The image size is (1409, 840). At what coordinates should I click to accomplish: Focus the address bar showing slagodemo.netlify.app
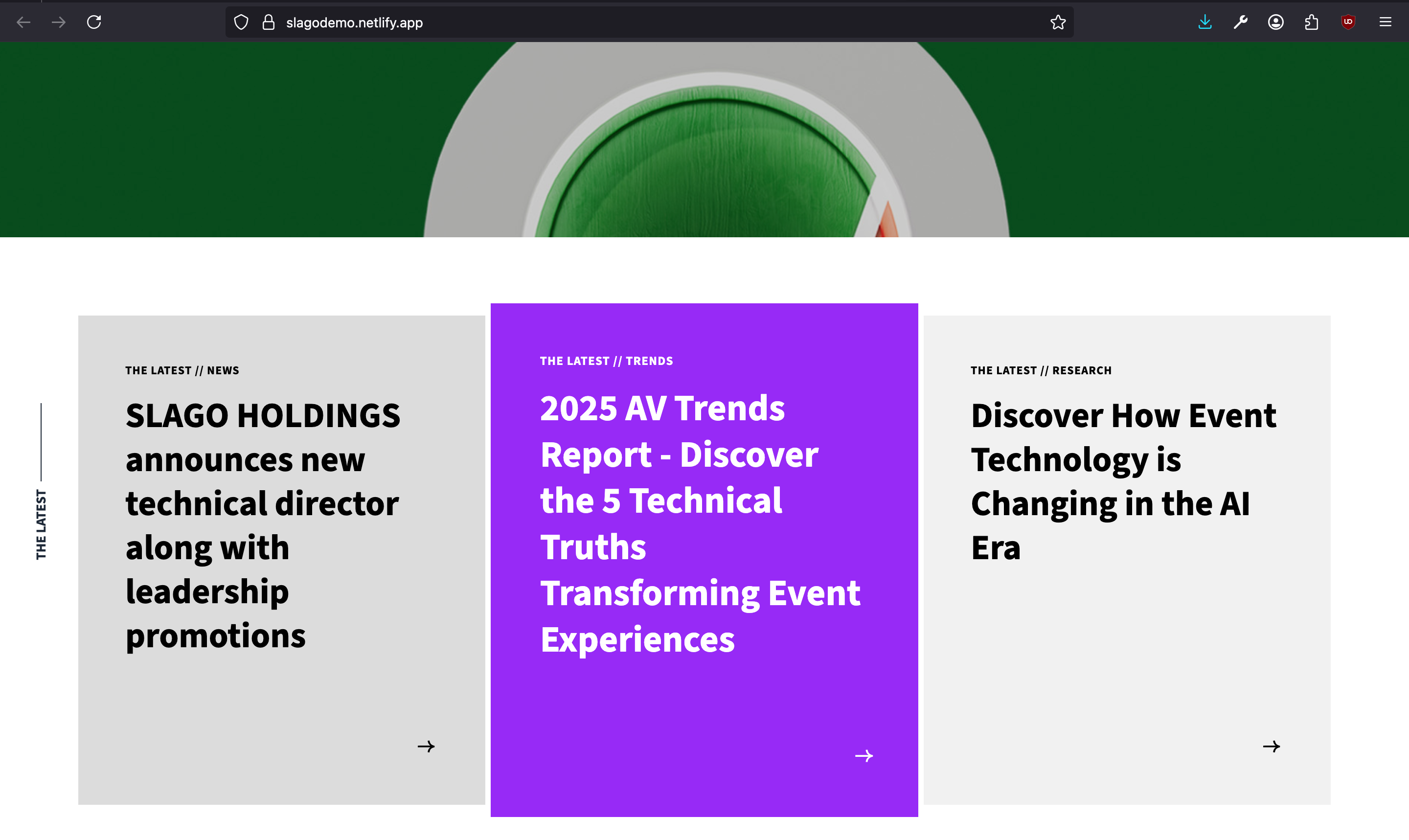tap(649, 23)
